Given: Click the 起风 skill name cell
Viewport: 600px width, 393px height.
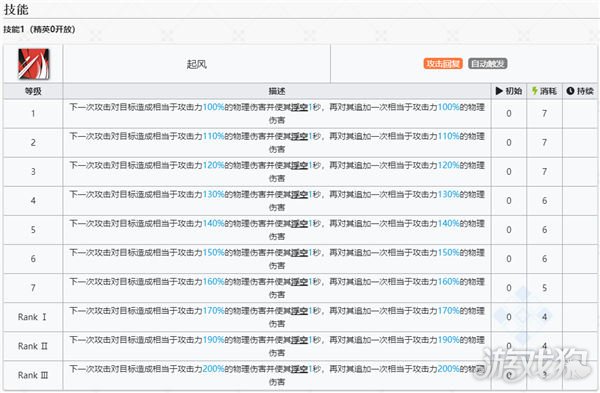Looking at the screenshot, I should (x=197, y=64).
